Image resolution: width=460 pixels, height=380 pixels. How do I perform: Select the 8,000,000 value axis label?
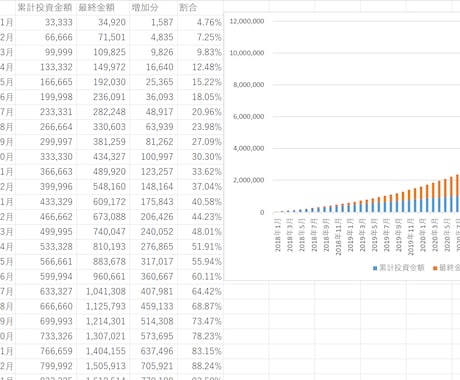coord(249,85)
